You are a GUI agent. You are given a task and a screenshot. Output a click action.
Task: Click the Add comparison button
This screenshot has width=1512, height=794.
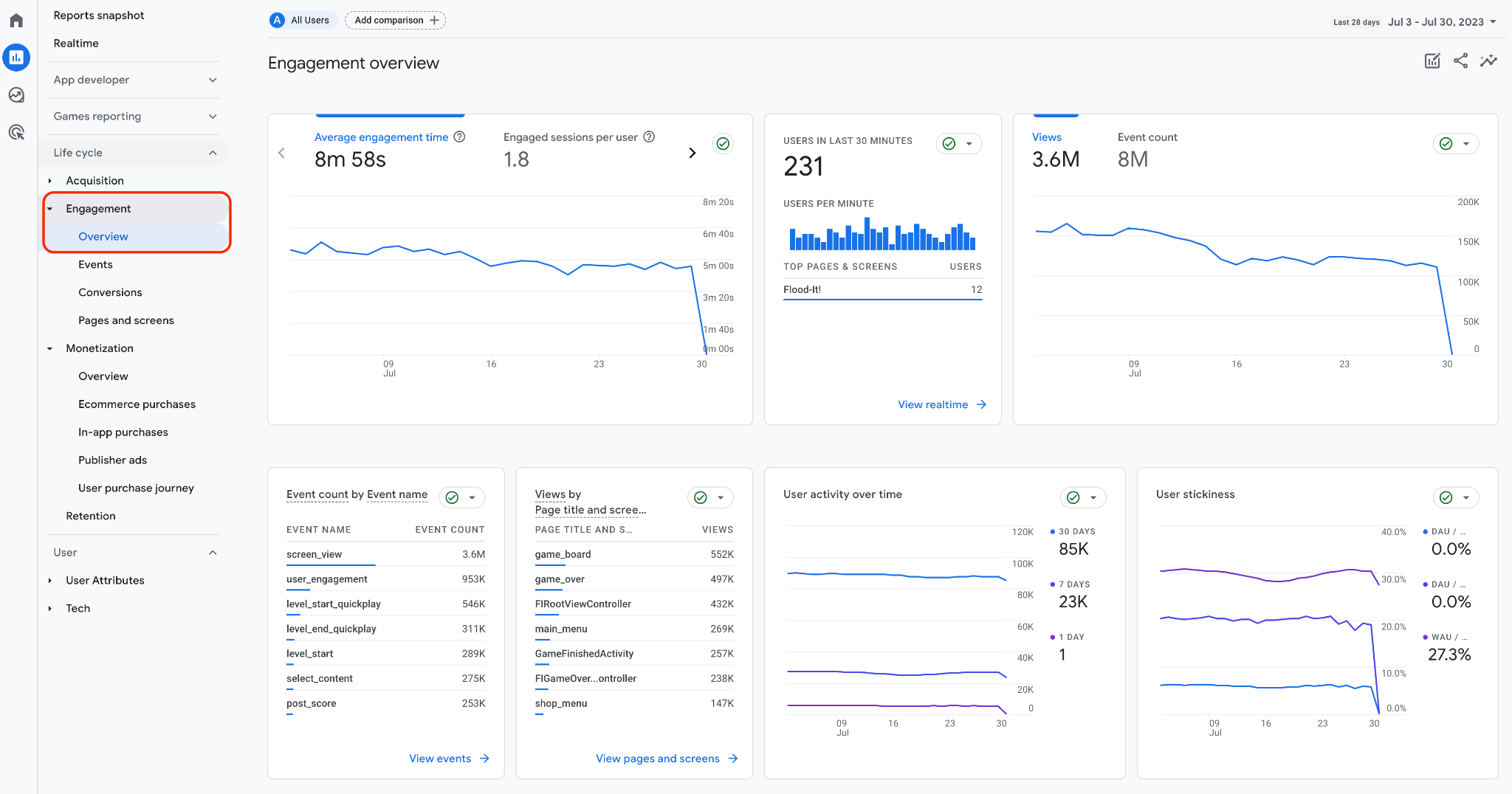396,20
